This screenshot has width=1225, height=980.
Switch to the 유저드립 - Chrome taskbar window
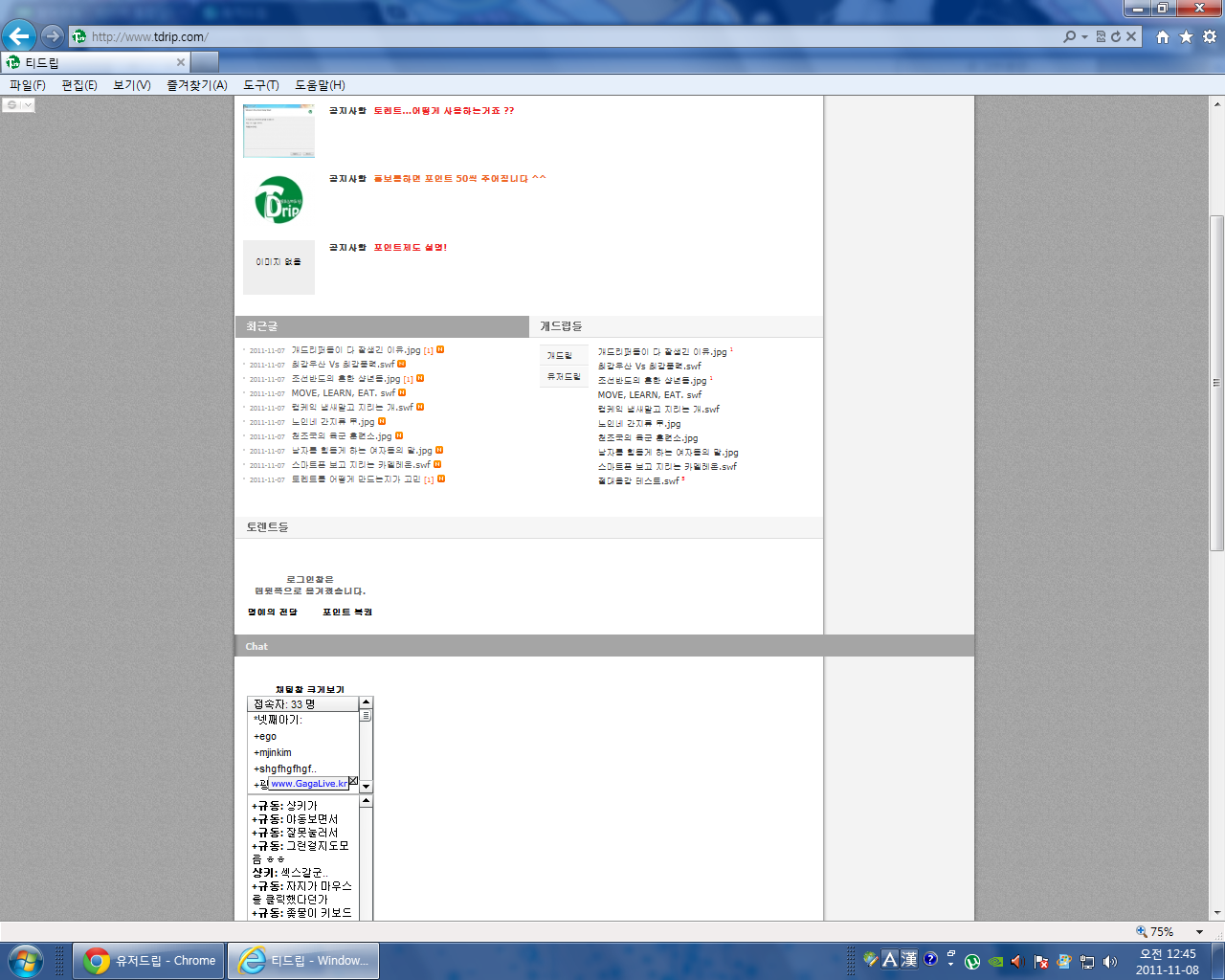coord(148,960)
